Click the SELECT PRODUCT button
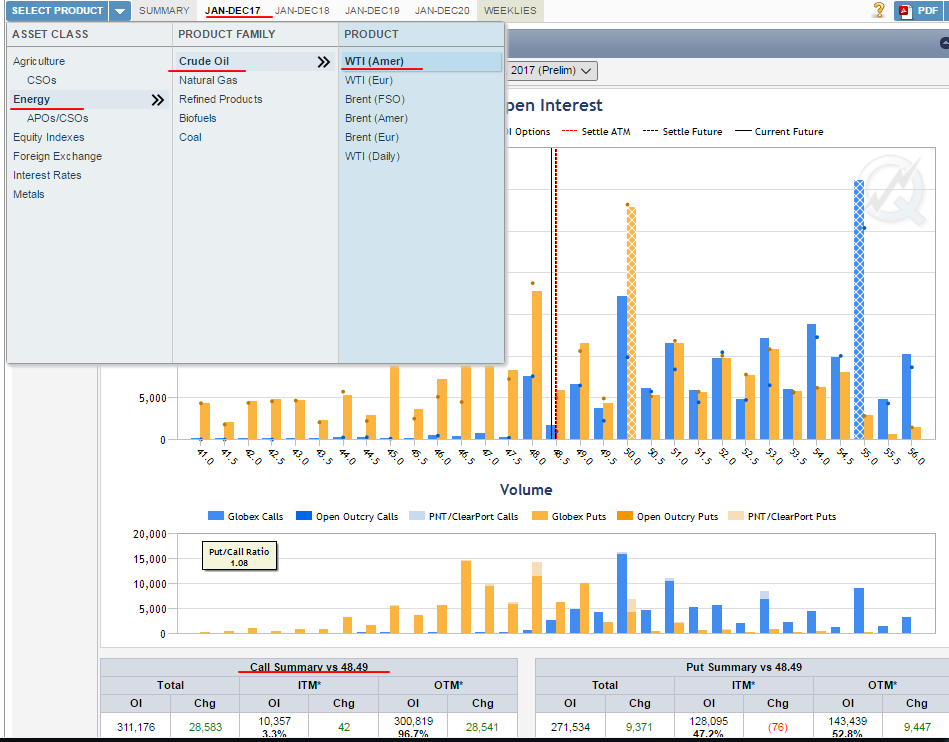 [57, 11]
